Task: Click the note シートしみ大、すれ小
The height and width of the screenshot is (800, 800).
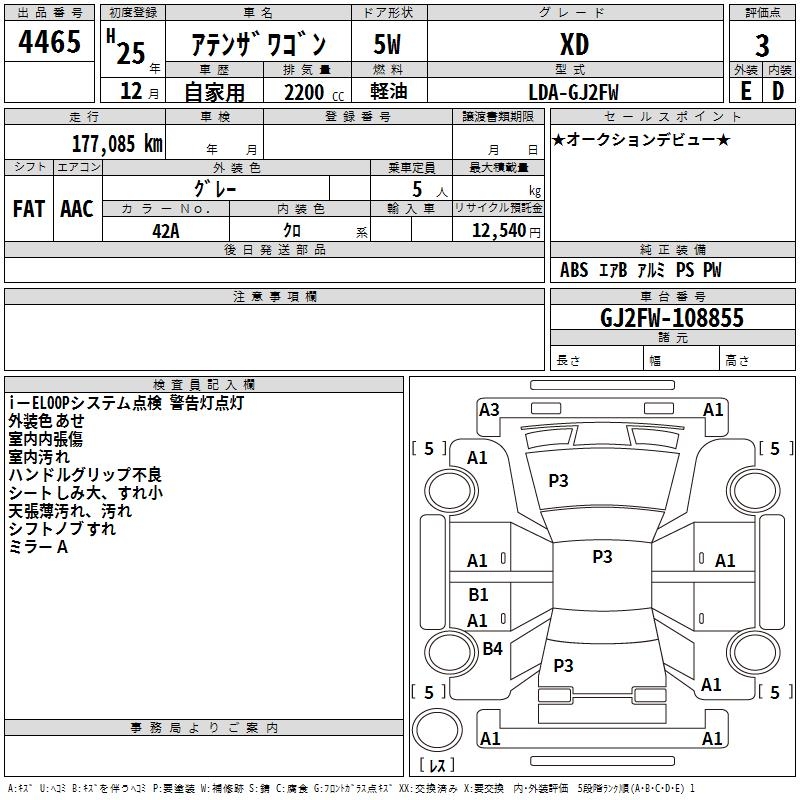Action: [86, 493]
